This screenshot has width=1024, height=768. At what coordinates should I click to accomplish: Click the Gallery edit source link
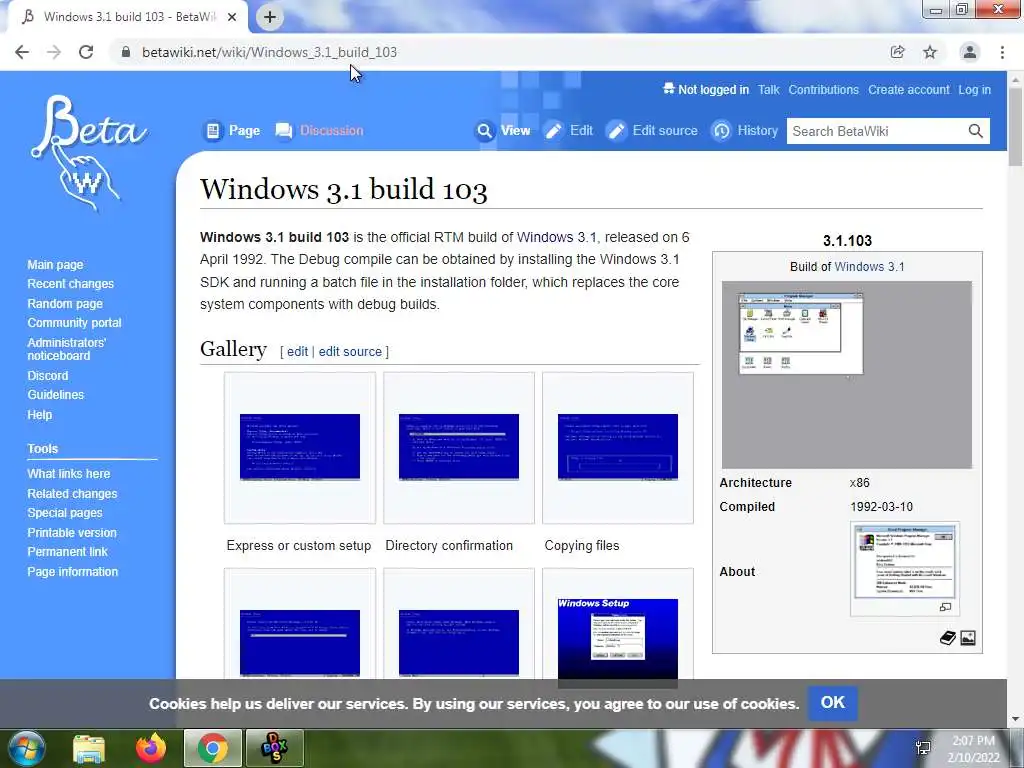350,351
